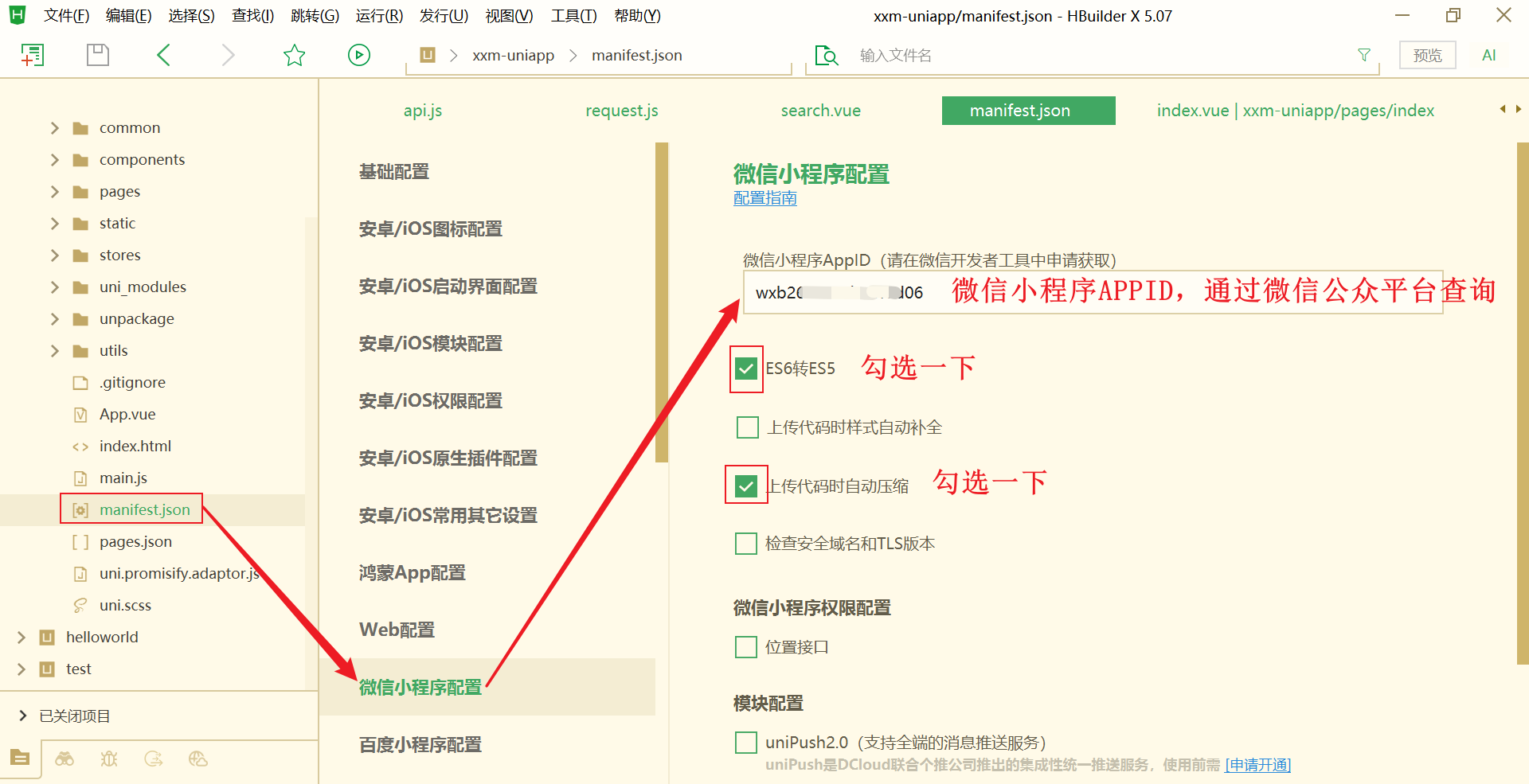Viewport: 1529px width, 784px height.
Task: Click the helloworld project icon
Action: click(x=47, y=638)
